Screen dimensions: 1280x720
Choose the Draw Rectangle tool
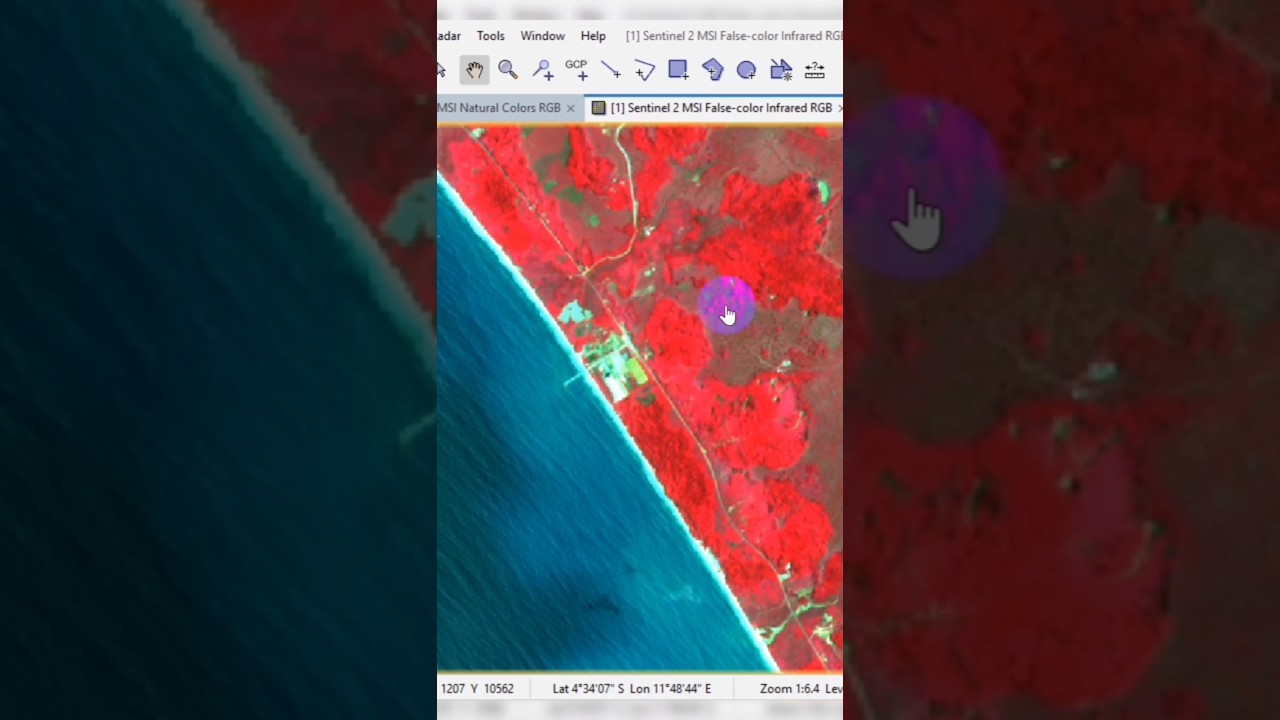[x=678, y=70]
